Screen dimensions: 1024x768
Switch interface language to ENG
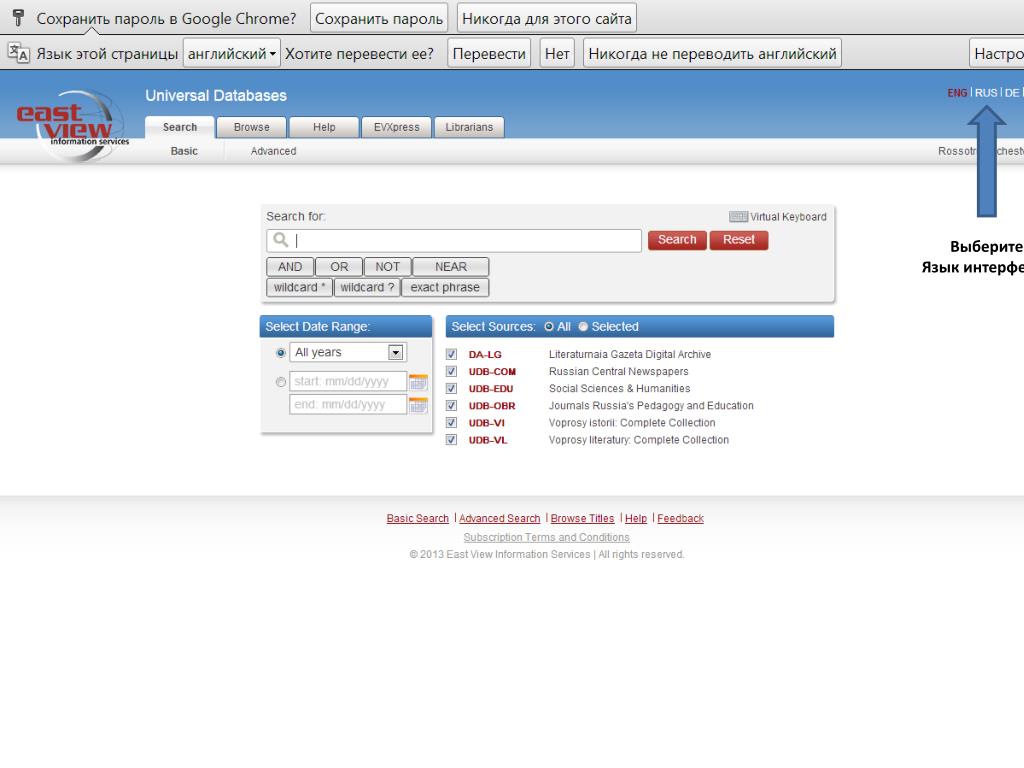tap(957, 93)
